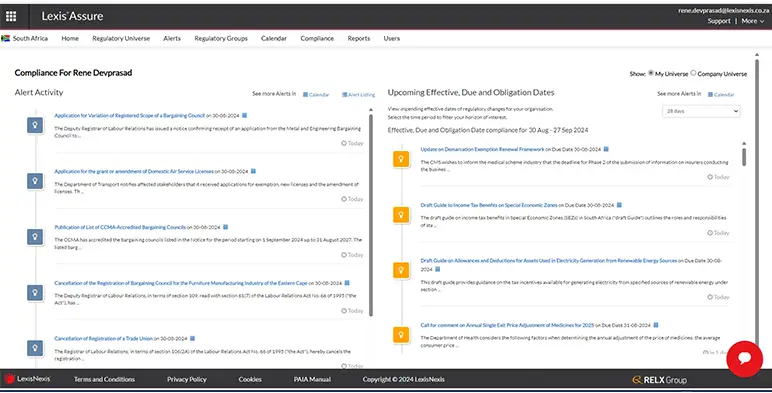Click the small blue icon after Demarcation Exemption Renewal Framework
This screenshot has width=772, height=393.
pyautogui.click(x=606, y=149)
